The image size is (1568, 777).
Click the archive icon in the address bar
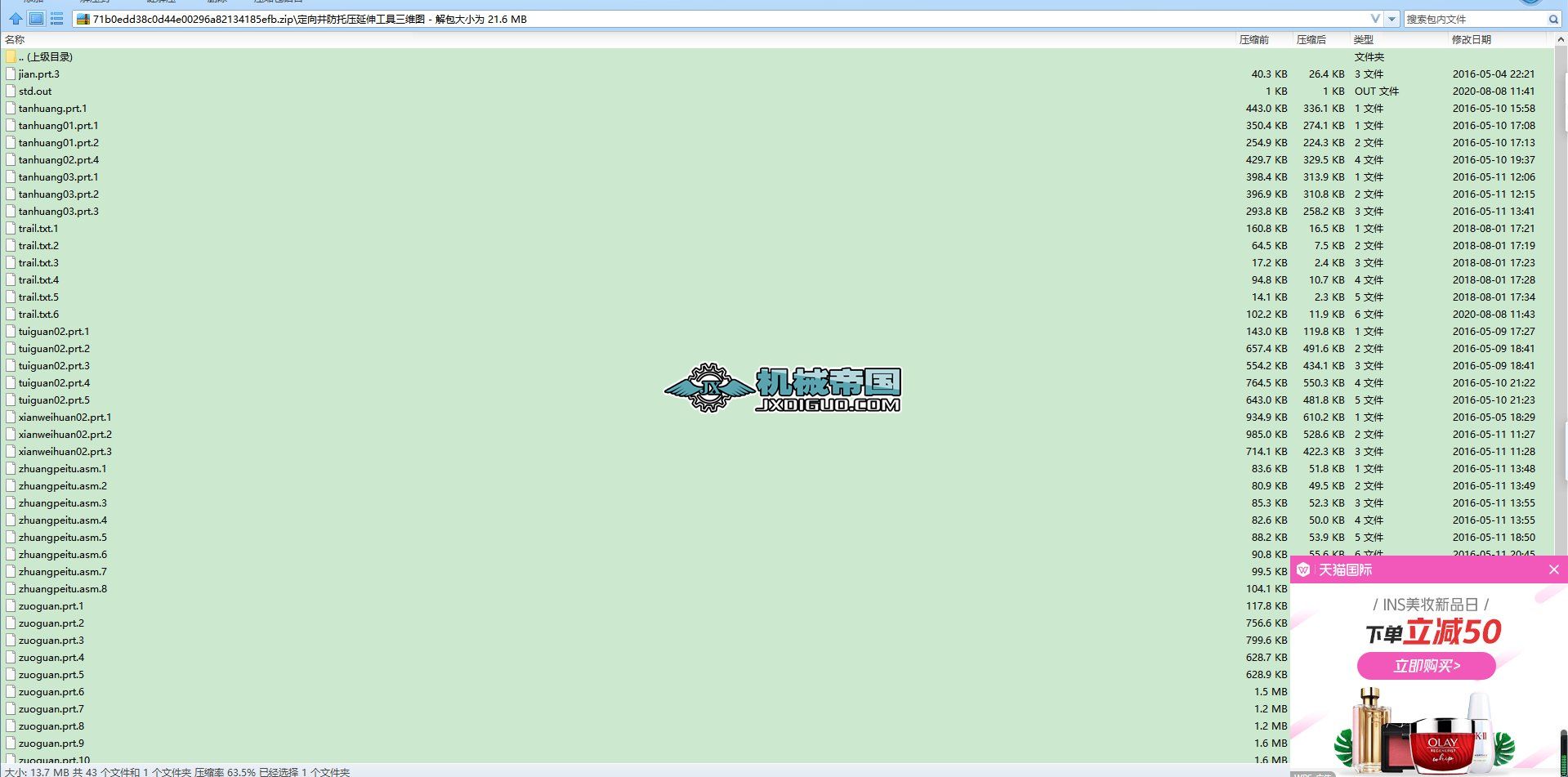(83, 19)
